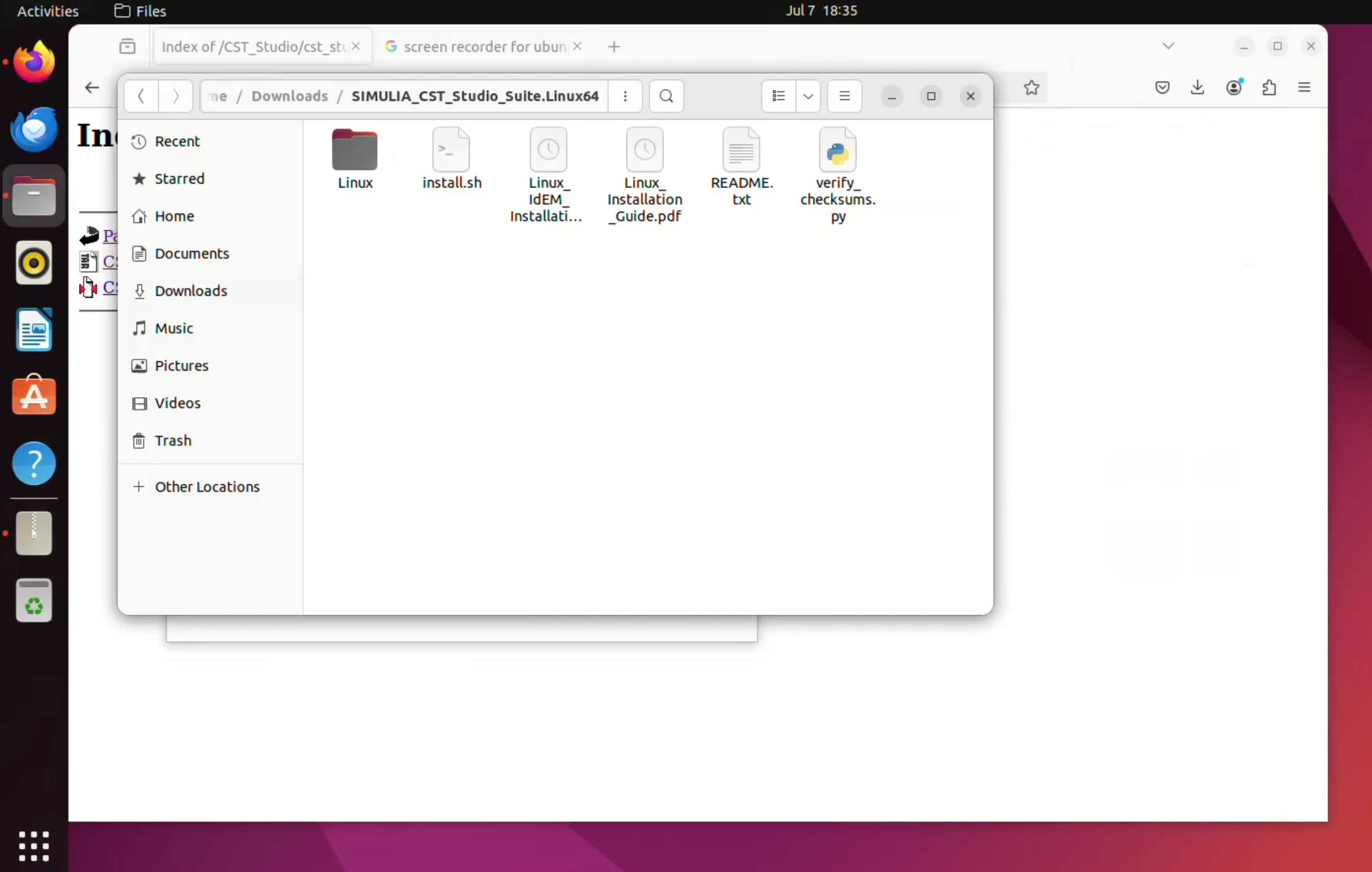Screen dimensions: 1372x872
Task: Open Activities overview
Action: coord(48,11)
